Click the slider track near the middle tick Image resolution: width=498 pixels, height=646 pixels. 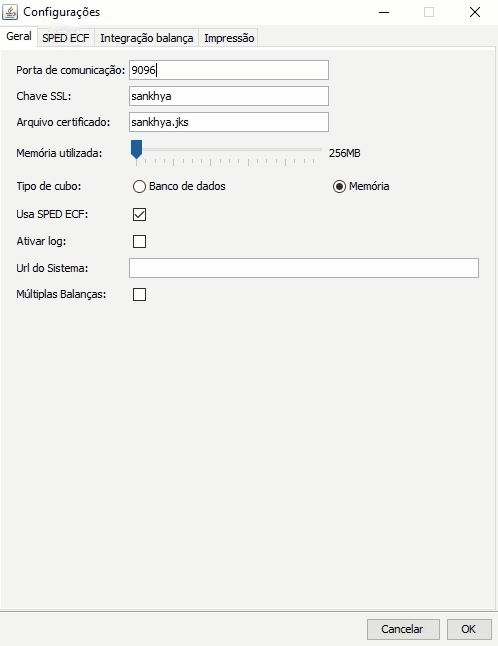coord(229,150)
